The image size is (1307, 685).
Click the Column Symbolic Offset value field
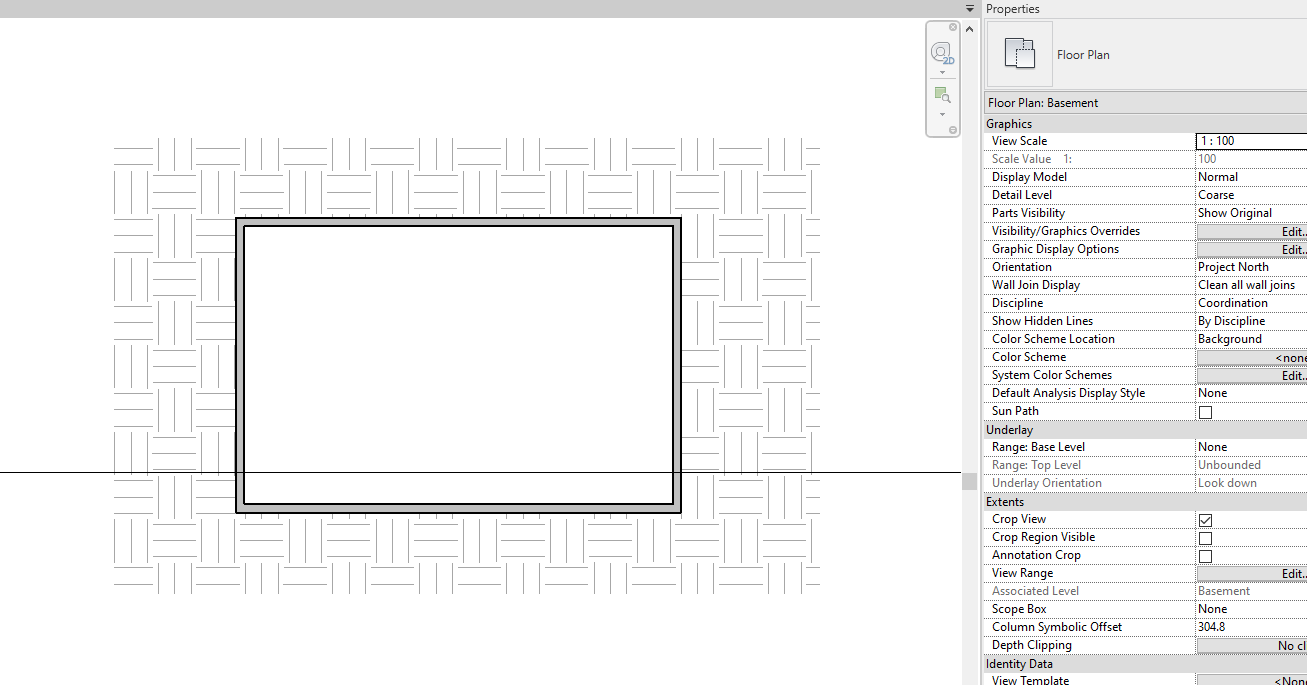(x=1240, y=627)
